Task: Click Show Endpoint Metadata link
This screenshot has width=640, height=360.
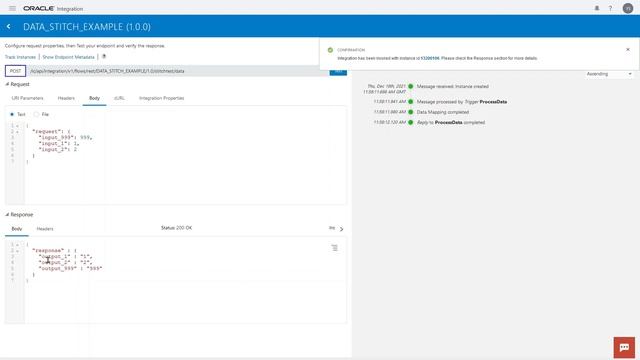Action: tap(68, 57)
